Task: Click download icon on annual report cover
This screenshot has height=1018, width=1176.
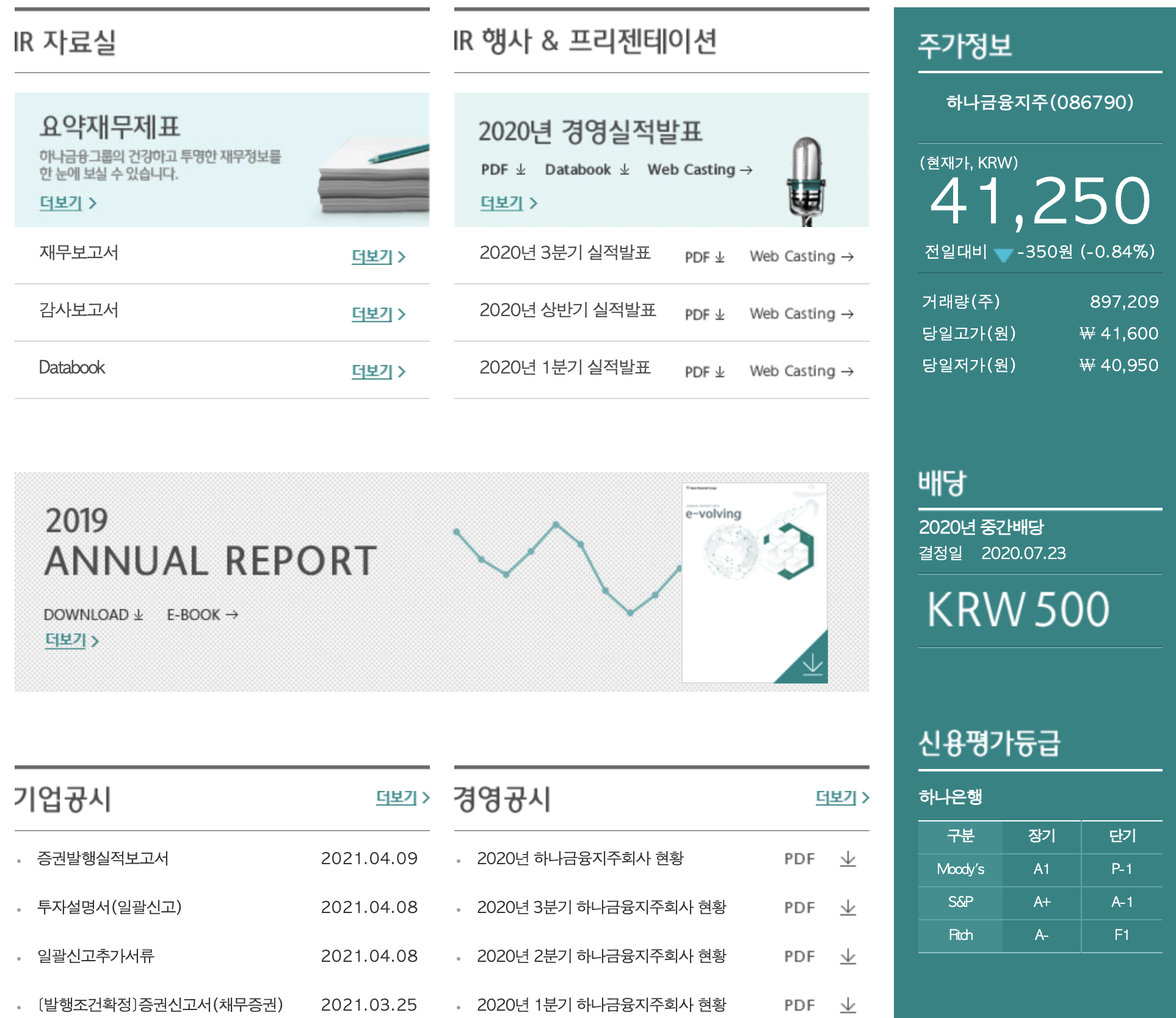Action: click(x=812, y=664)
